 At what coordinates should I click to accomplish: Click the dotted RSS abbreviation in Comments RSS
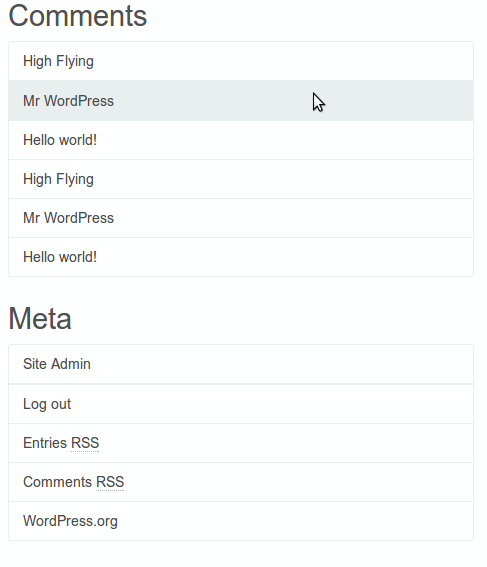point(110,482)
